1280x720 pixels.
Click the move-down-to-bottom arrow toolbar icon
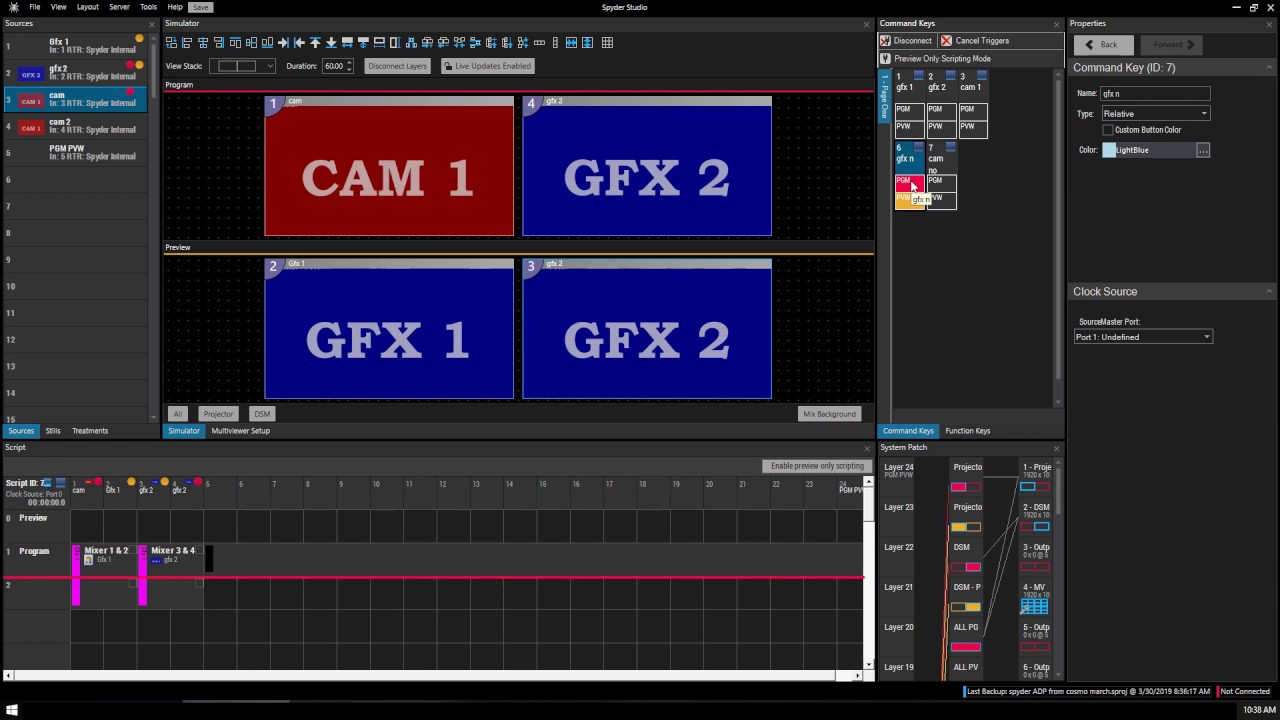[331, 43]
